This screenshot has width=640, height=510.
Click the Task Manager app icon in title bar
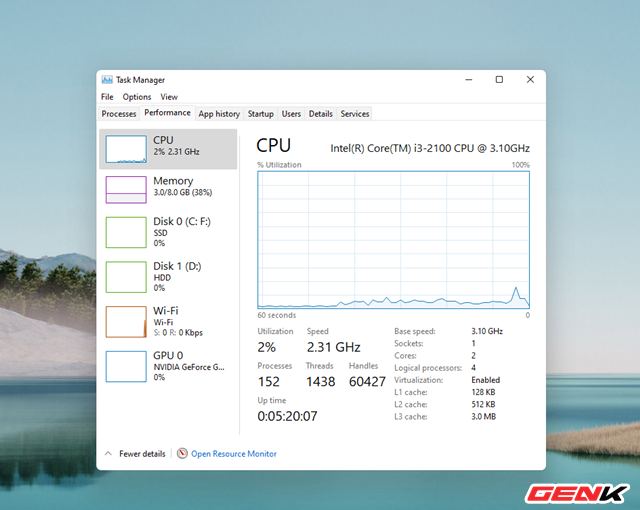107,80
